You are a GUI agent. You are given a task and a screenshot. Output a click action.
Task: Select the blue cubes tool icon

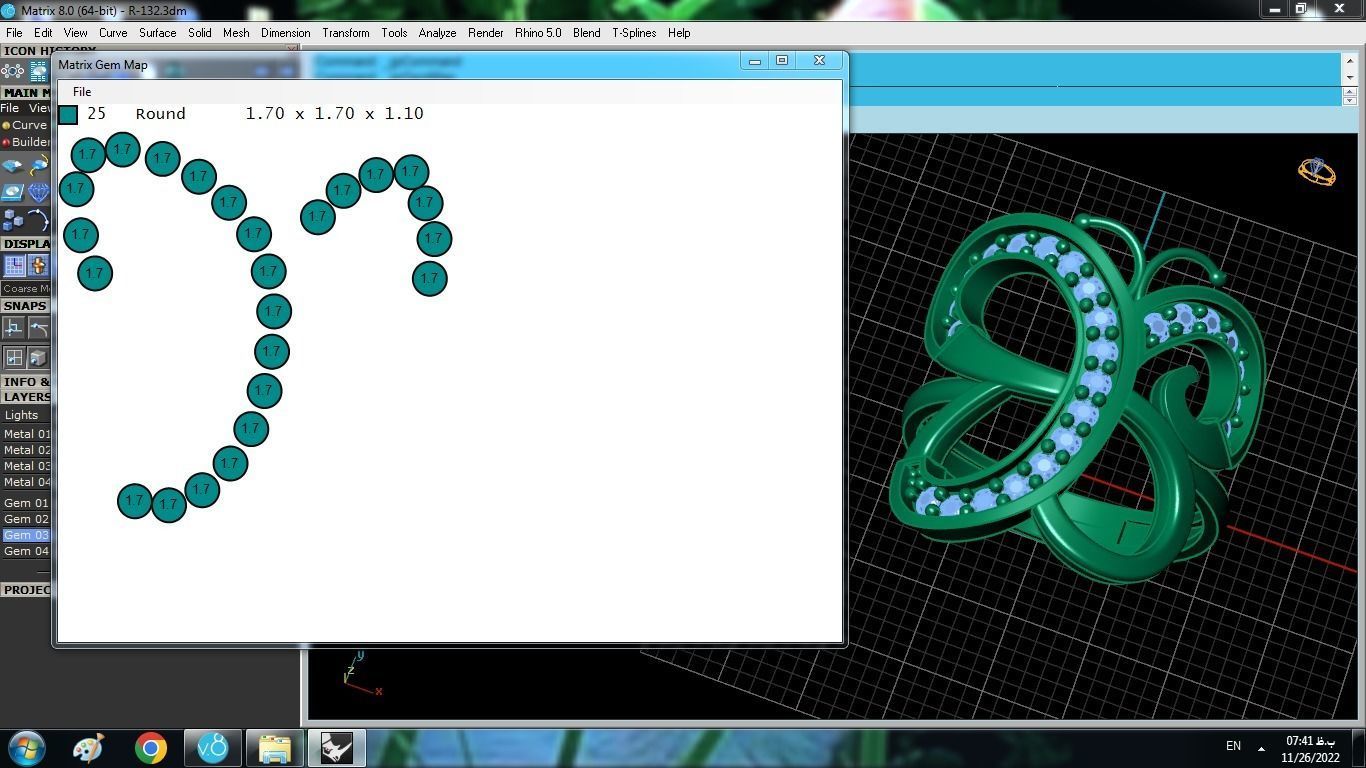pyautogui.click(x=12, y=219)
